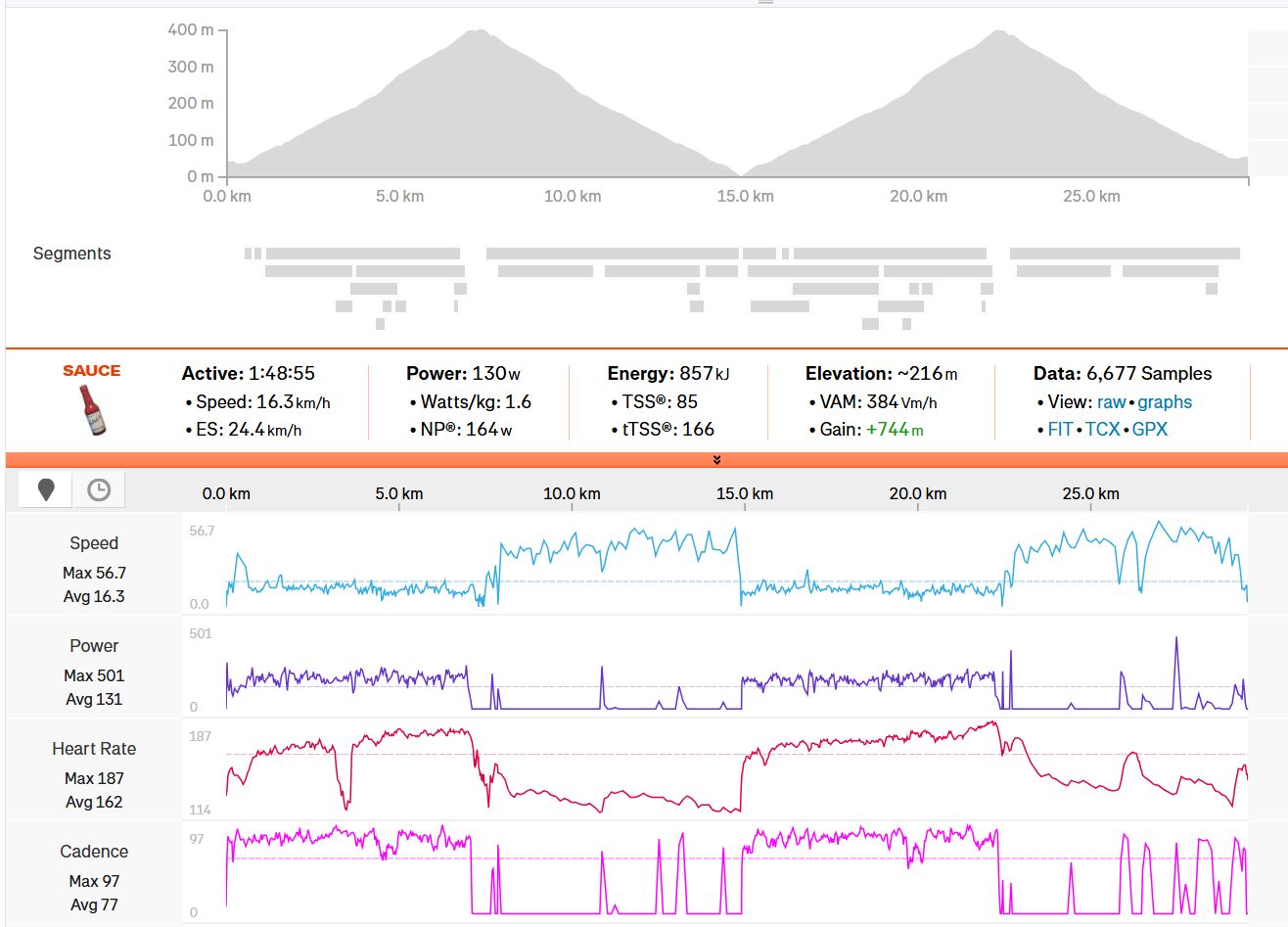The height and width of the screenshot is (927, 1288).
Task: Download the TCX file export
Action: (x=1102, y=430)
